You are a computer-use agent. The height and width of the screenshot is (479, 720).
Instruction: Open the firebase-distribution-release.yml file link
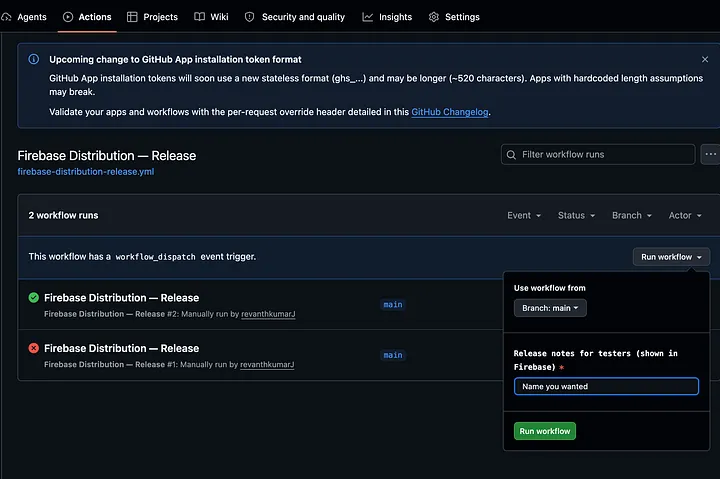pos(86,172)
